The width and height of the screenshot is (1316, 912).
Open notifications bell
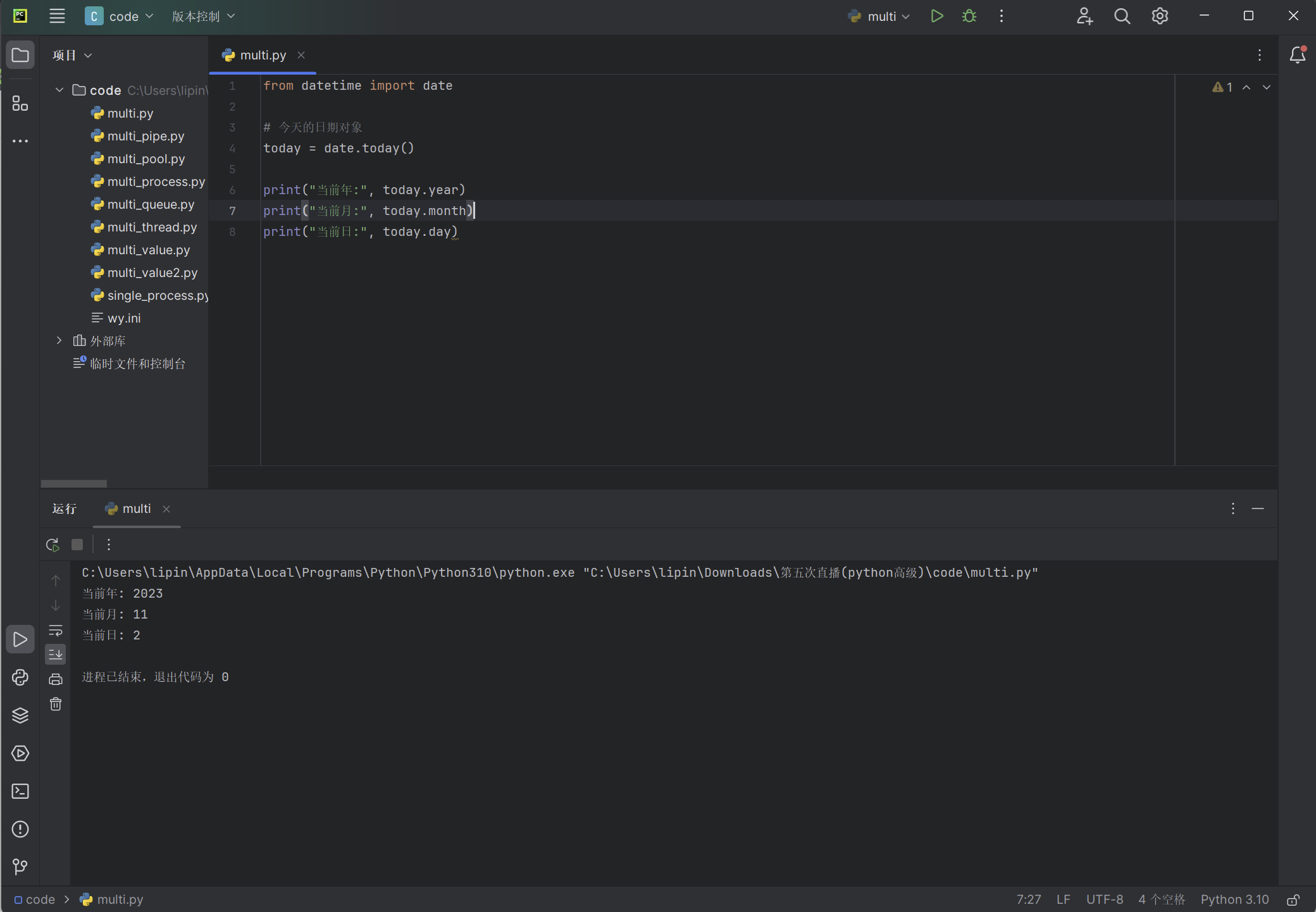[x=1298, y=55]
